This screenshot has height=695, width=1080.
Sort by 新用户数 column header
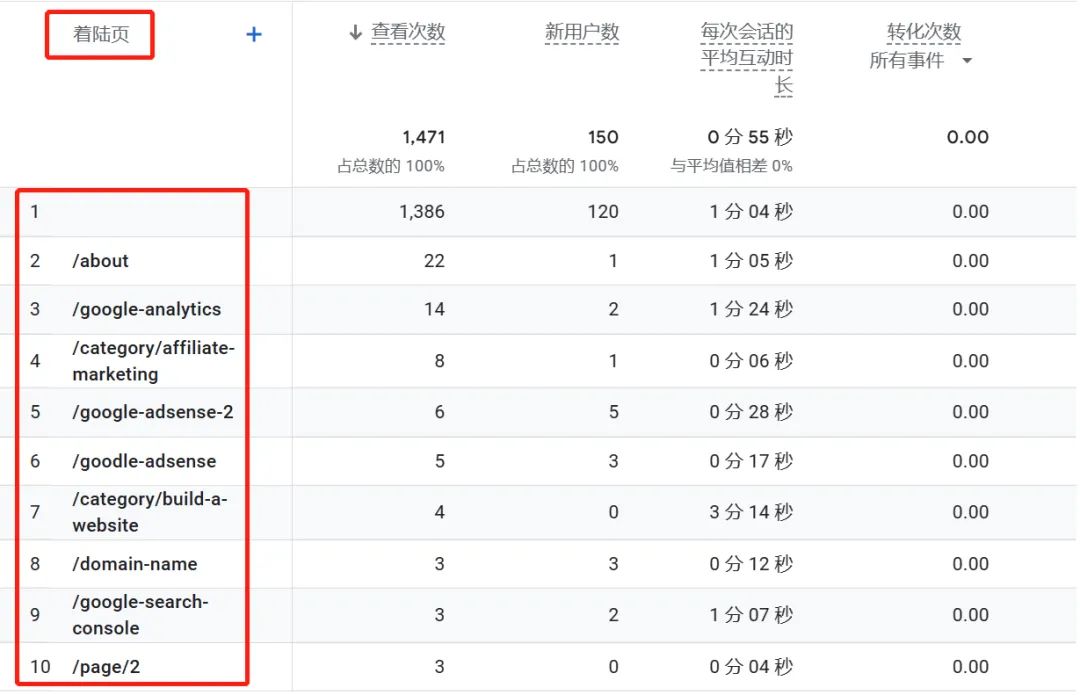(x=581, y=32)
